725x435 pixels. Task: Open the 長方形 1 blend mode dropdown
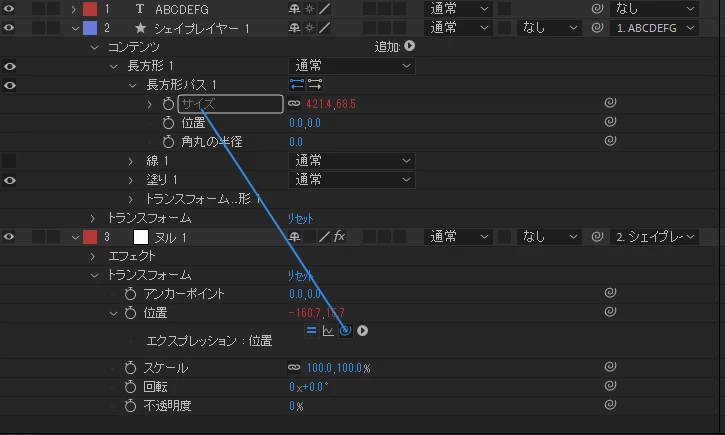pyautogui.click(x=352, y=66)
